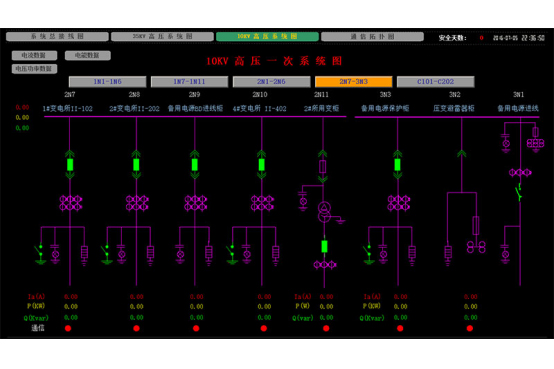Viewport: 554px width, 369px height.
Task: Click the lower green breaker below 2N11 transformer
Action: click(x=324, y=246)
